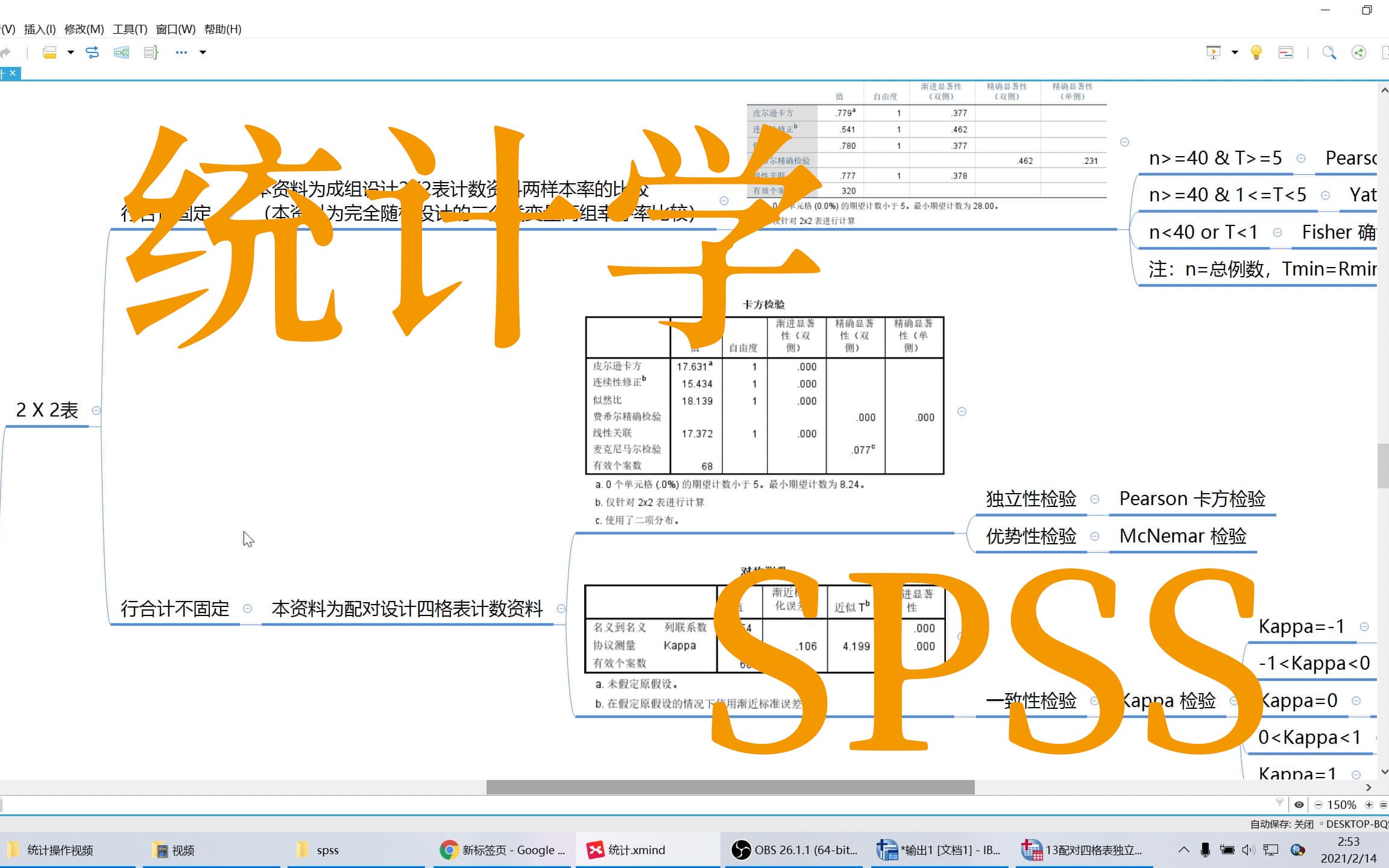Click the summary bracket tool icon
Viewport: 1389px width, 868px height.
point(151,52)
